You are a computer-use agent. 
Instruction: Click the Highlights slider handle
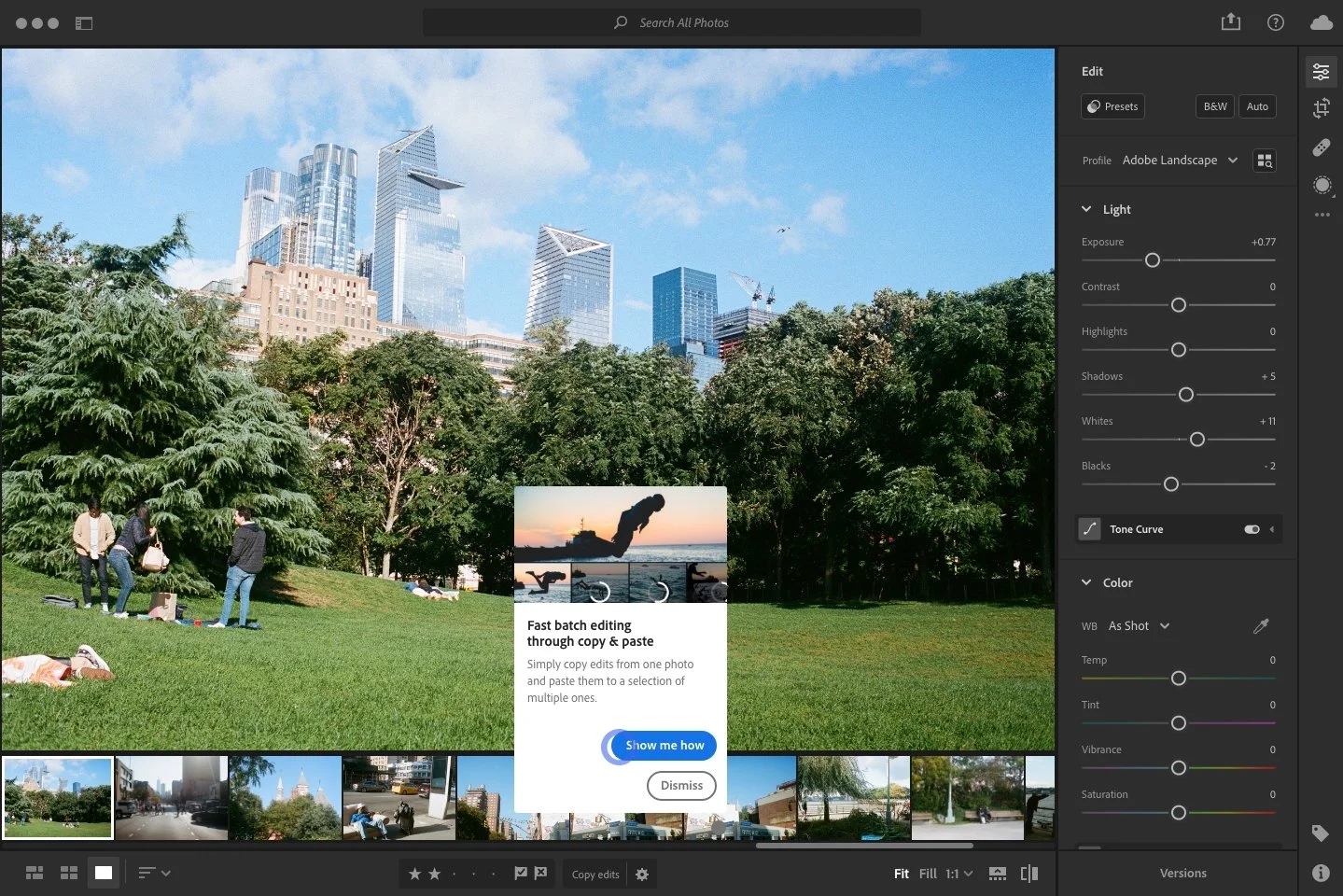pyautogui.click(x=1179, y=350)
